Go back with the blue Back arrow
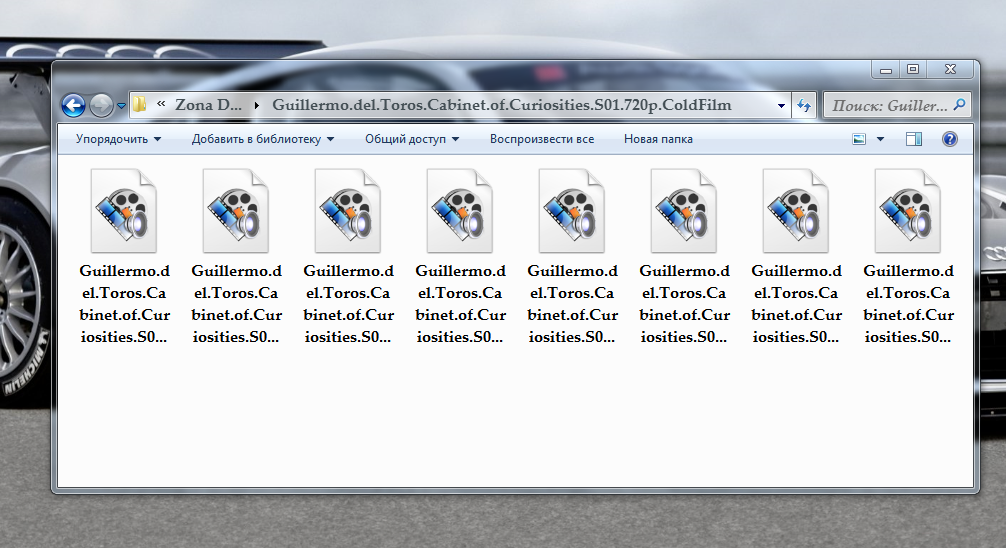 click(74, 105)
